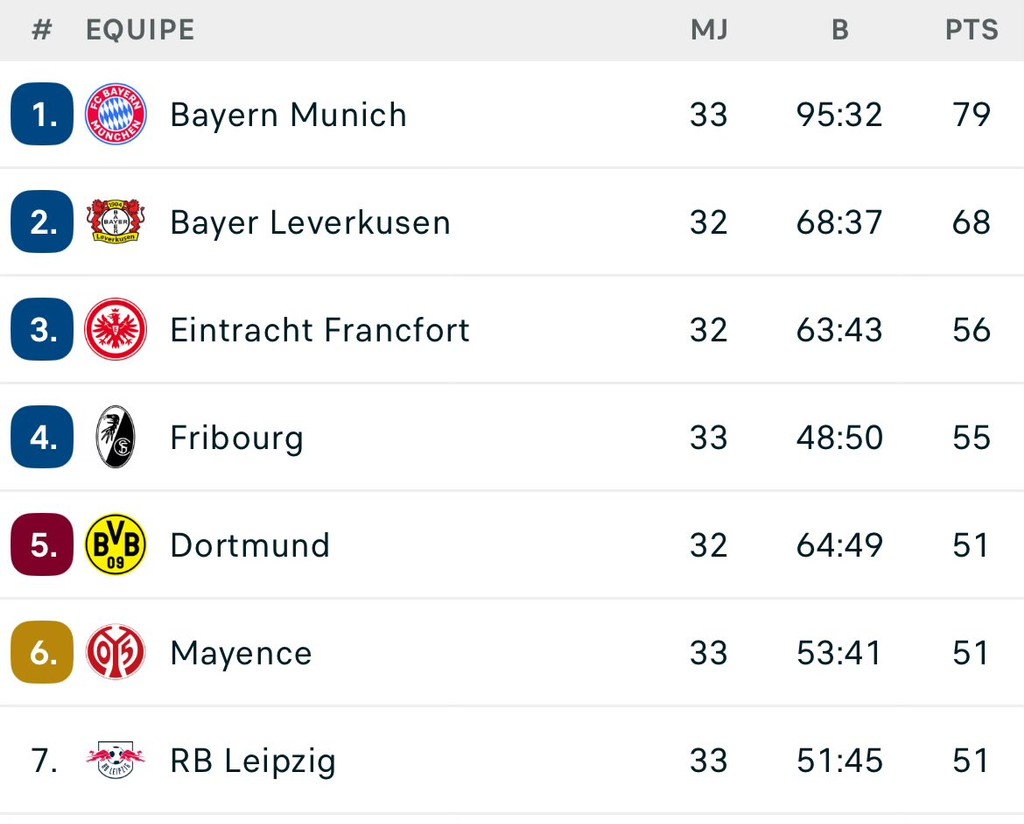Click the blue rank 1 badge

pyautogui.click(x=42, y=114)
